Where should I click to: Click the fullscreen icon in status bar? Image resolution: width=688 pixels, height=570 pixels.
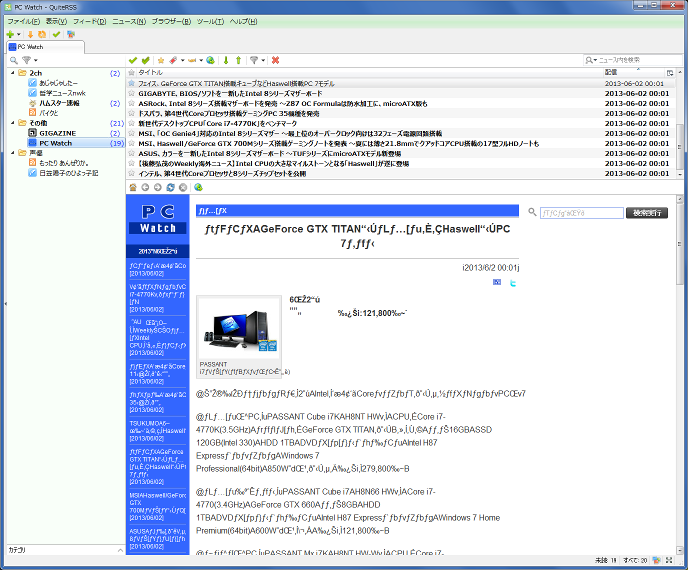point(669,560)
